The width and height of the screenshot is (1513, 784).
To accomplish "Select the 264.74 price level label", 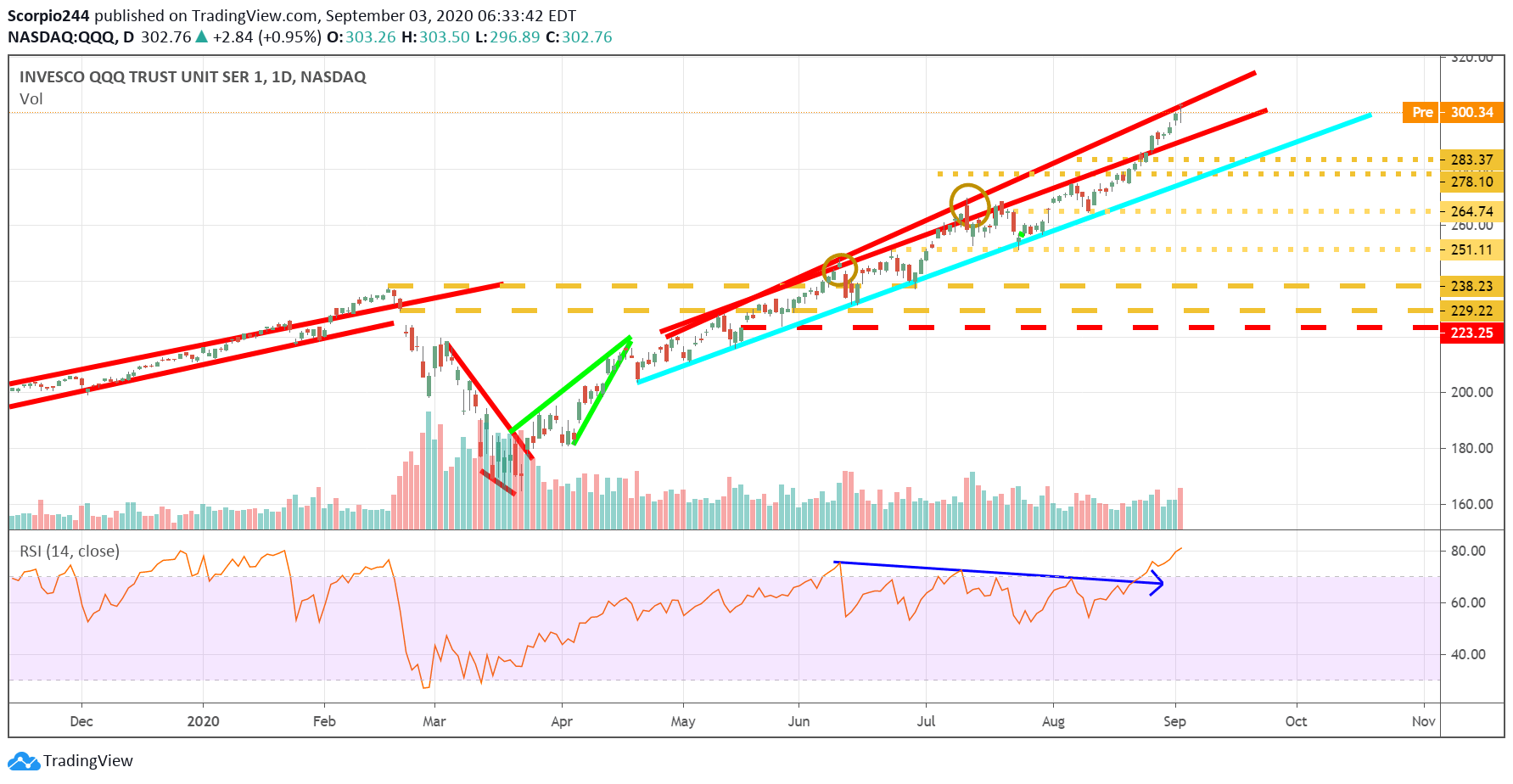I will tap(1471, 211).
